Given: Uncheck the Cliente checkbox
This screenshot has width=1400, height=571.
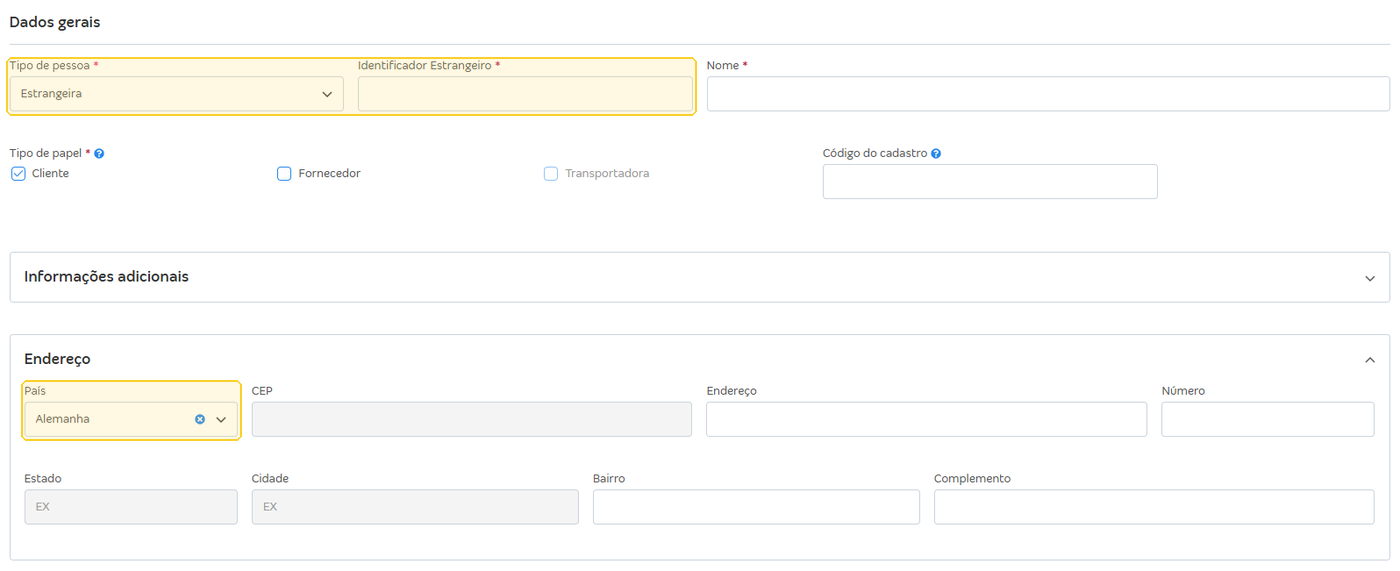Looking at the screenshot, I should click(x=18, y=174).
